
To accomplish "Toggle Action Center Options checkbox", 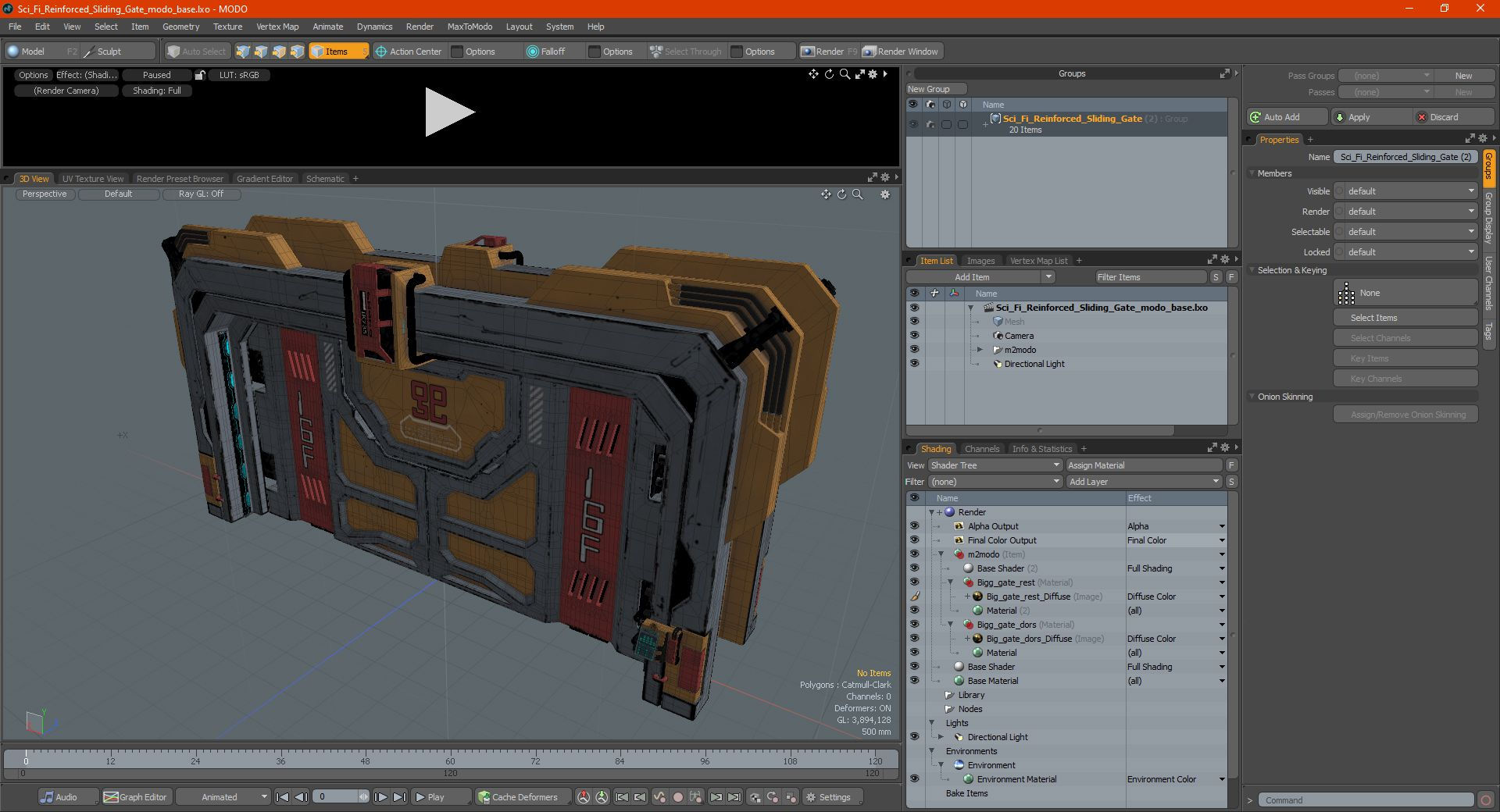I will [458, 52].
